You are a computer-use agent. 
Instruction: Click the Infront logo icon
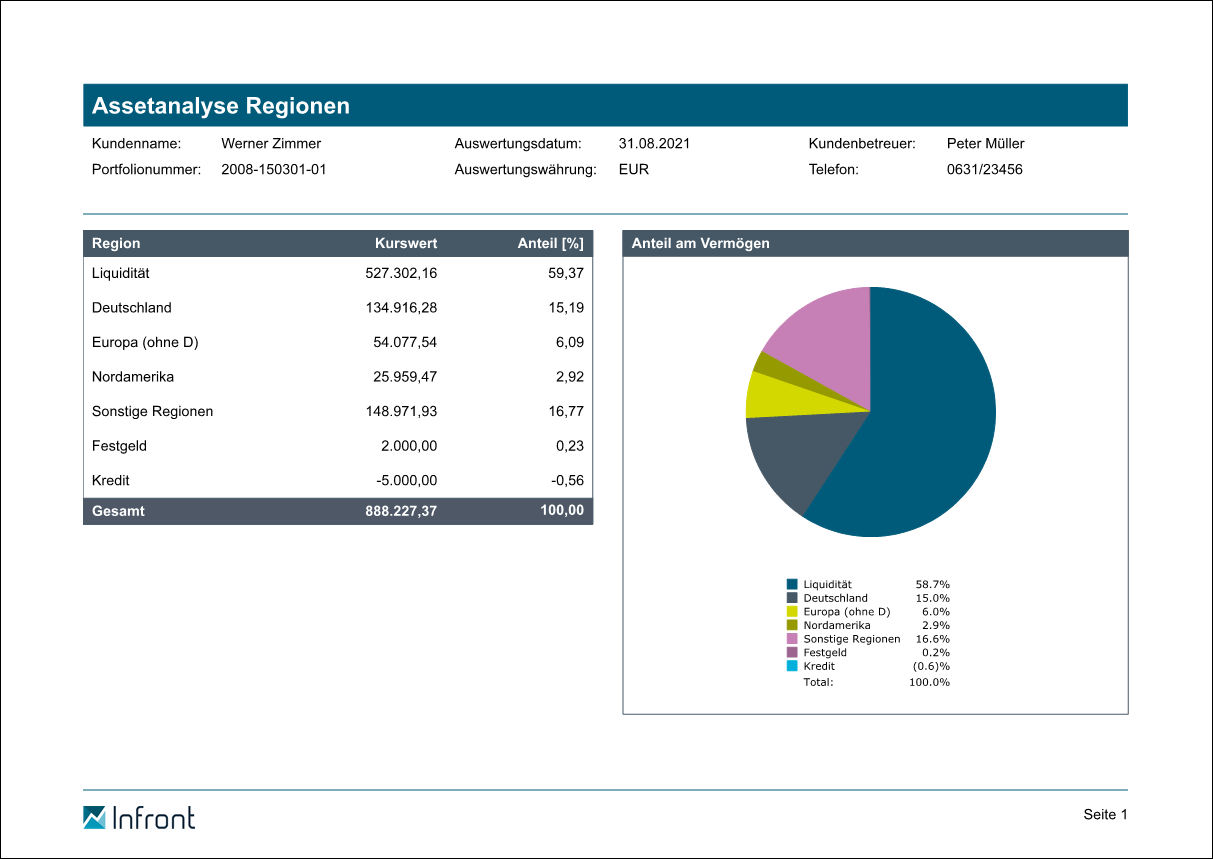coord(94,817)
